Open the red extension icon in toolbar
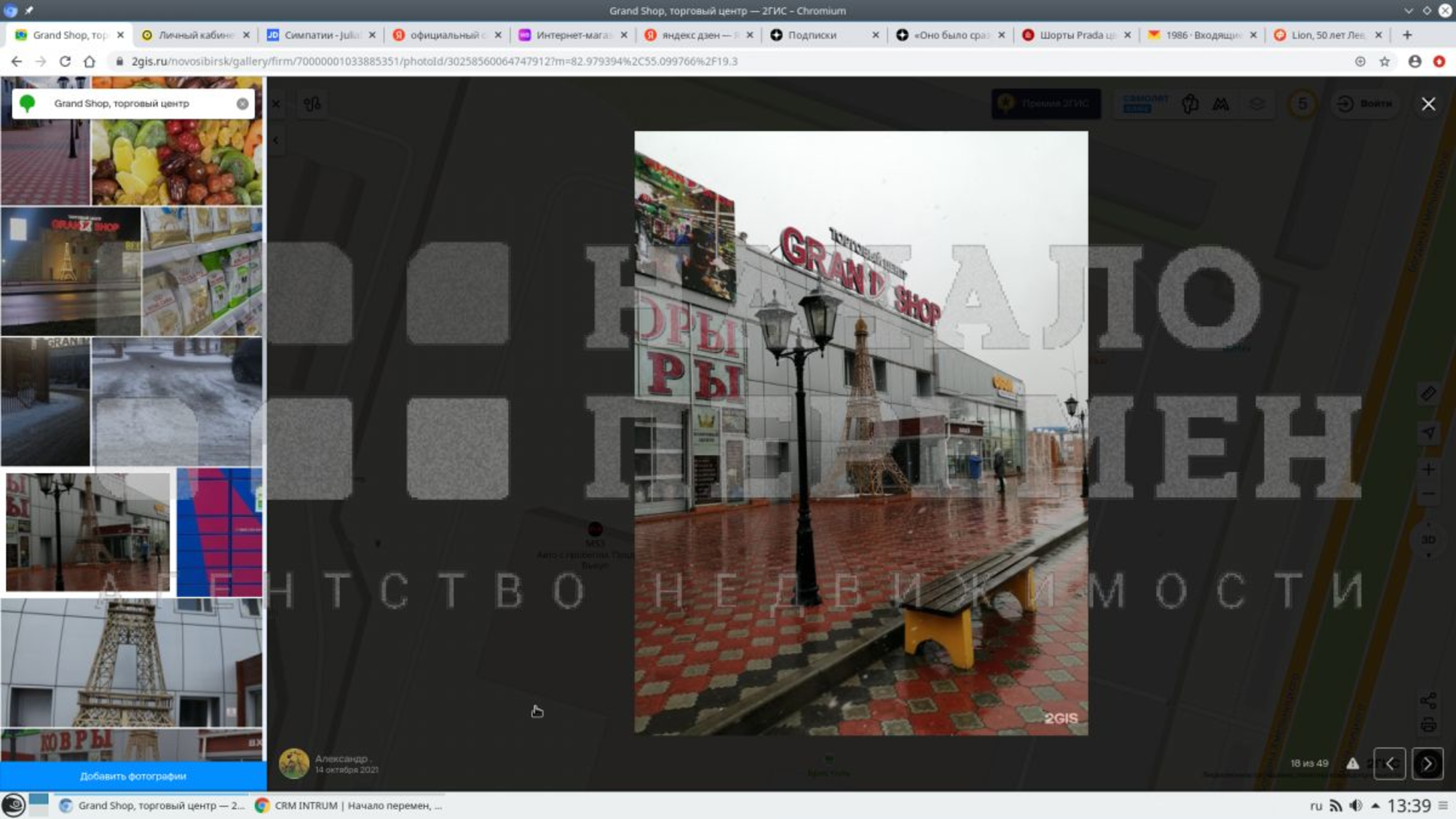Viewport: 1456px width, 819px height. (x=1439, y=62)
